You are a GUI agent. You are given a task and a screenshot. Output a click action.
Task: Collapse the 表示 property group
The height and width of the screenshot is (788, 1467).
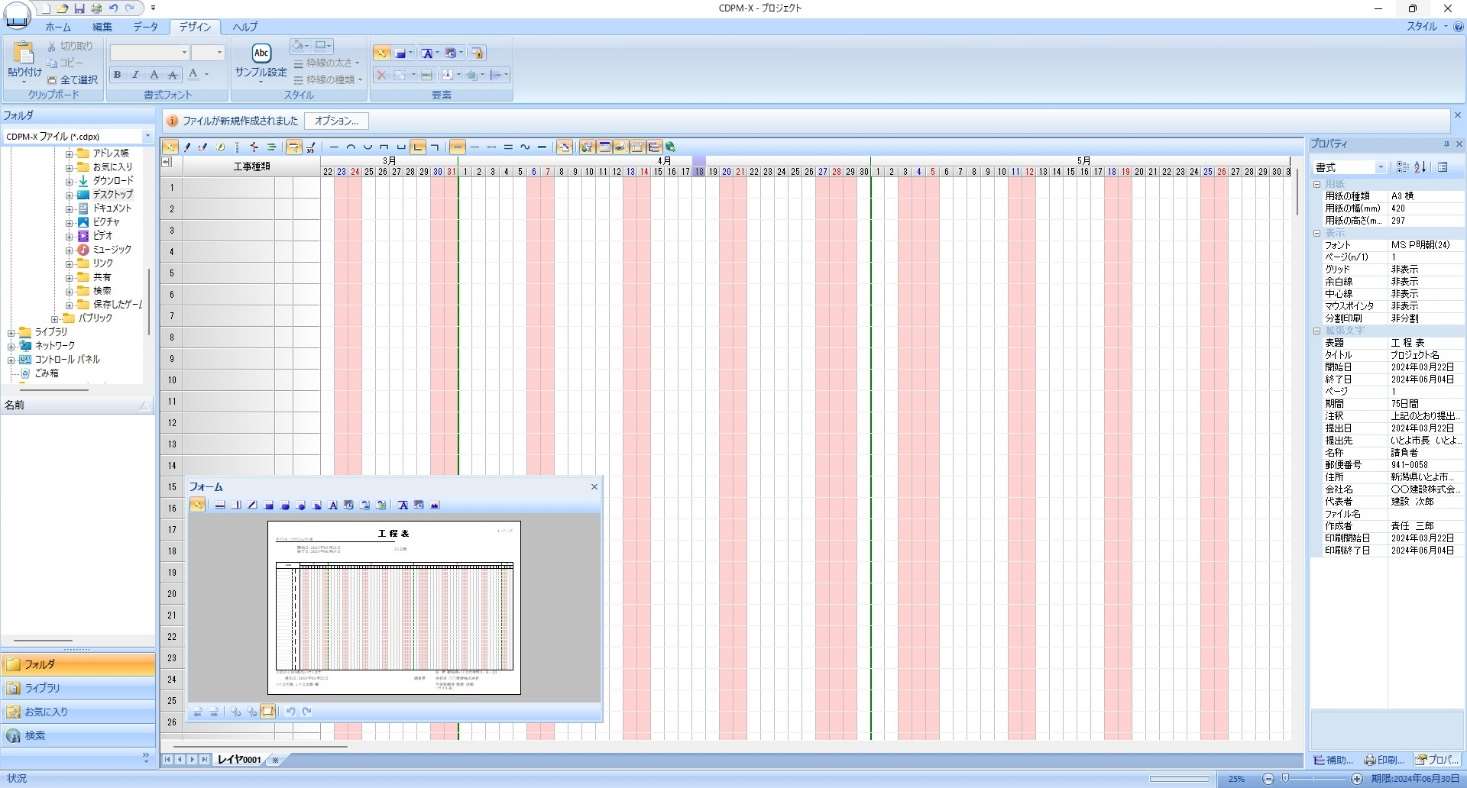click(1317, 233)
